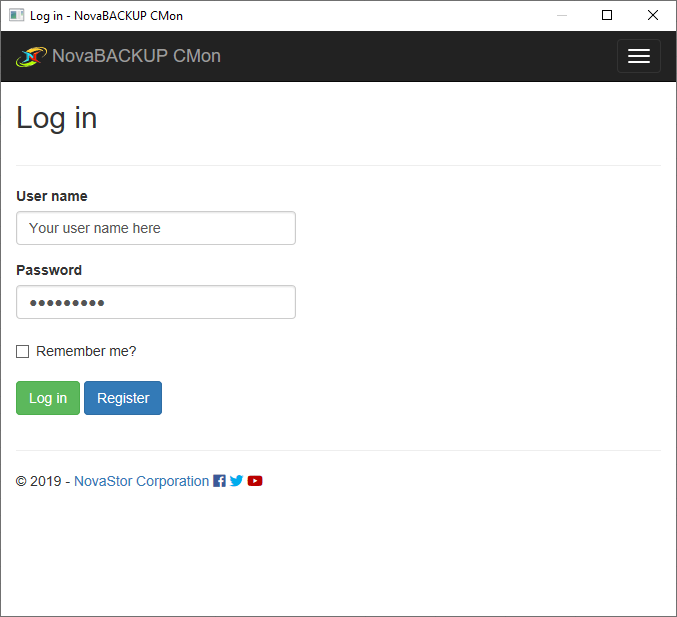Open the hamburger navigation menu
Viewport: 677px width, 617px height.
point(639,56)
